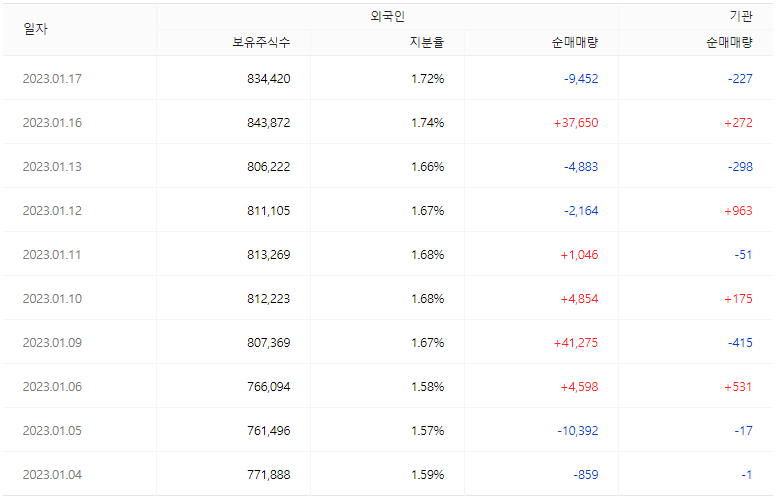Image resolution: width=776 pixels, height=497 pixels.
Task: Click the 1.58% ownership ratio
Action: coord(428,387)
